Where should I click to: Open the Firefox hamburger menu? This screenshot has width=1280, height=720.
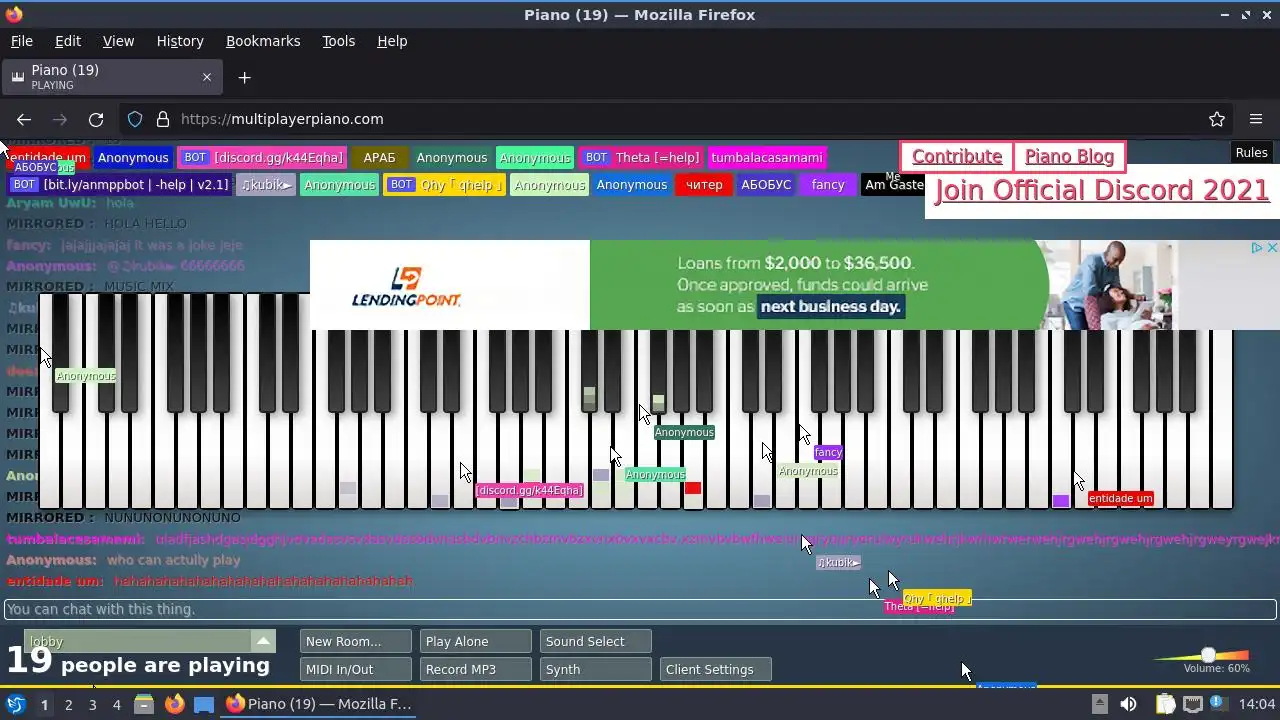(1256, 119)
